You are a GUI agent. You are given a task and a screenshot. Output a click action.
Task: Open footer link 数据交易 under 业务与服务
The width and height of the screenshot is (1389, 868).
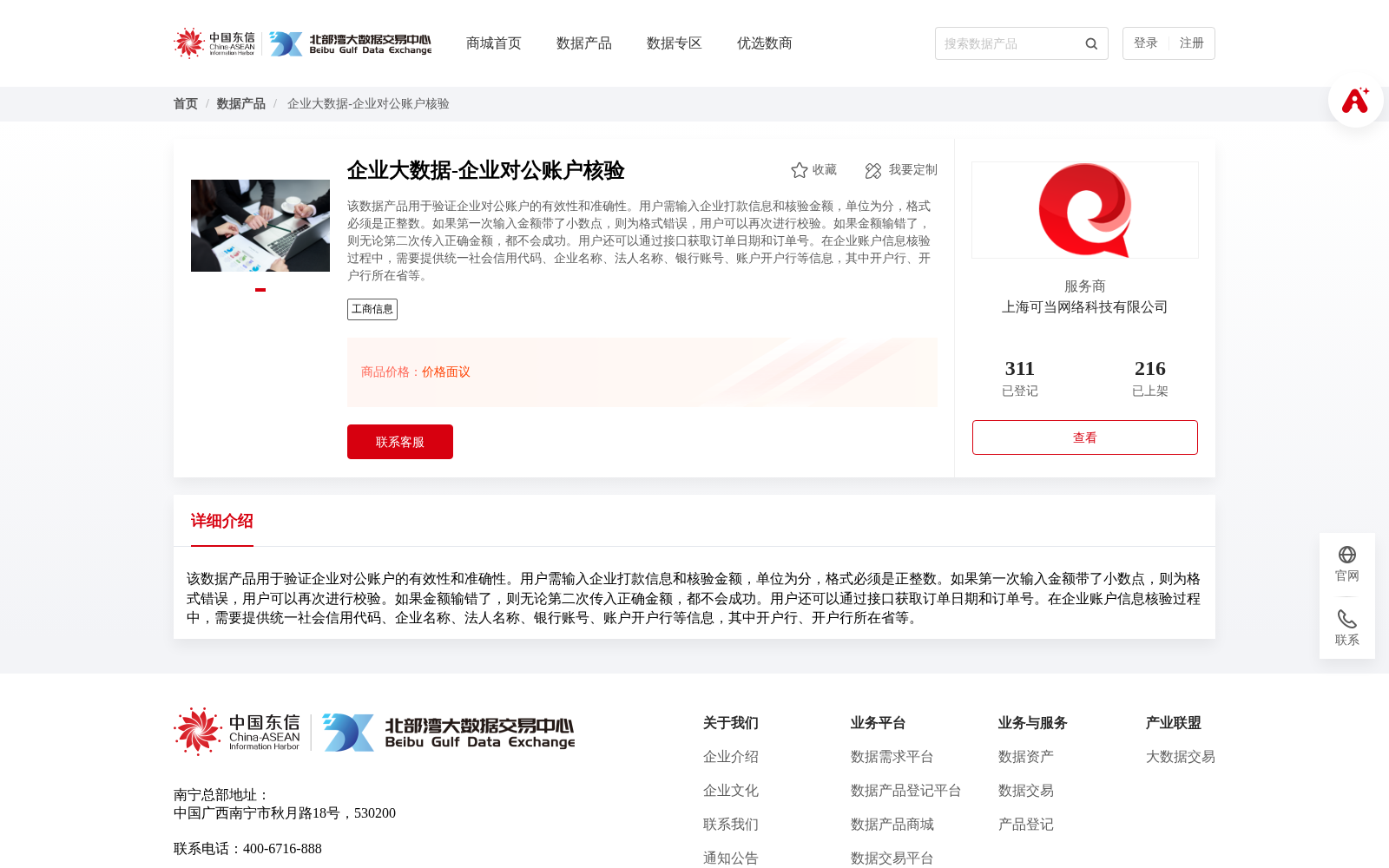coord(1026,791)
